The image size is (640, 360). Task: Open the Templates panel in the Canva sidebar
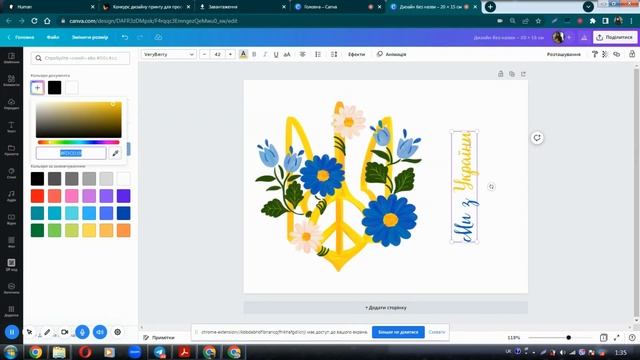coord(11,58)
